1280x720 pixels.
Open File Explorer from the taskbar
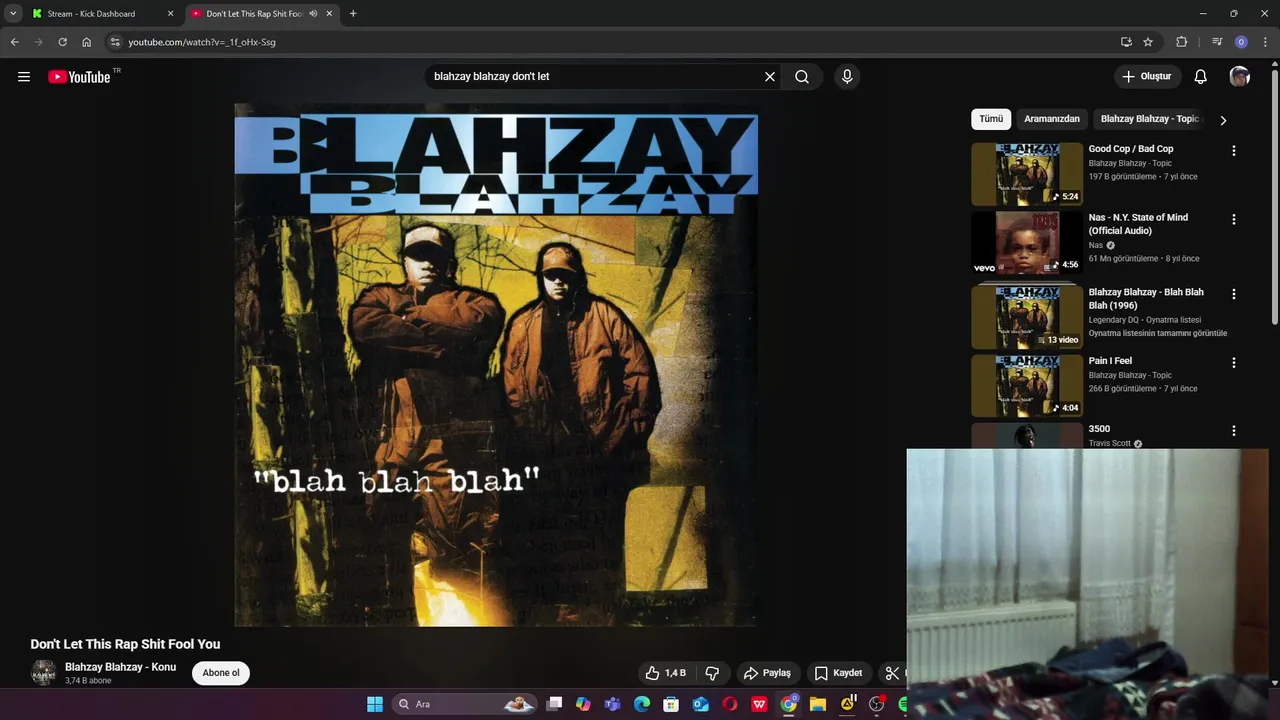tap(818, 704)
